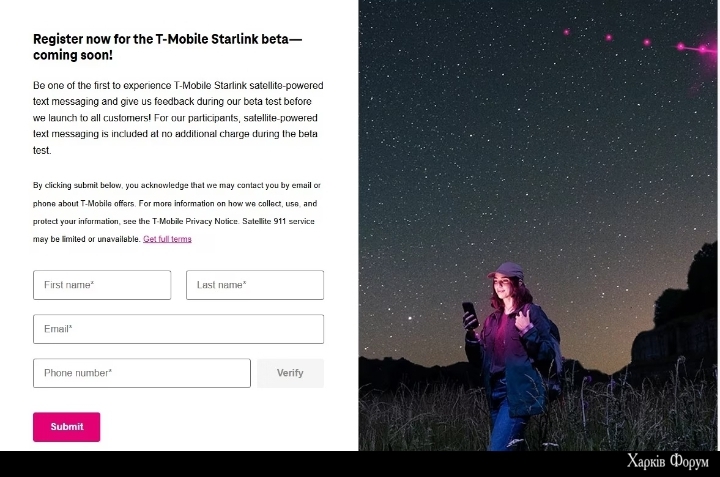The width and height of the screenshot is (720, 477).
Task: Click the First name input field
Action: point(102,285)
